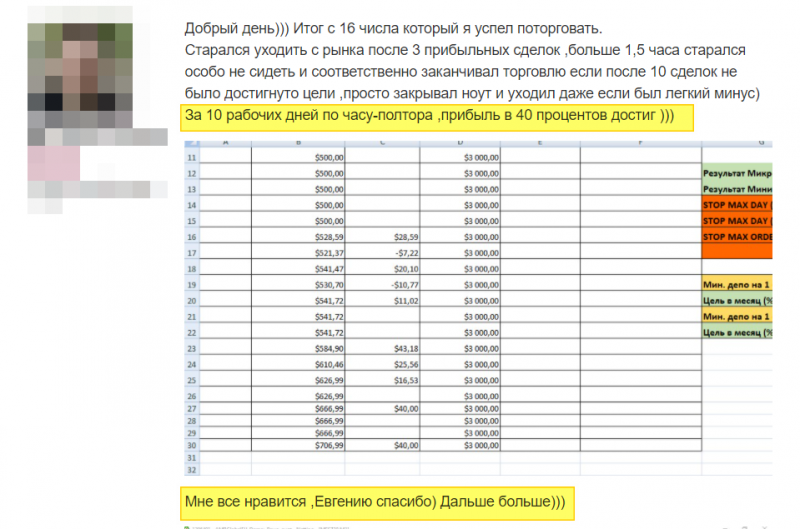Select the $626,99 cell in row 25
The width and height of the screenshot is (800, 529).
tap(298, 381)
